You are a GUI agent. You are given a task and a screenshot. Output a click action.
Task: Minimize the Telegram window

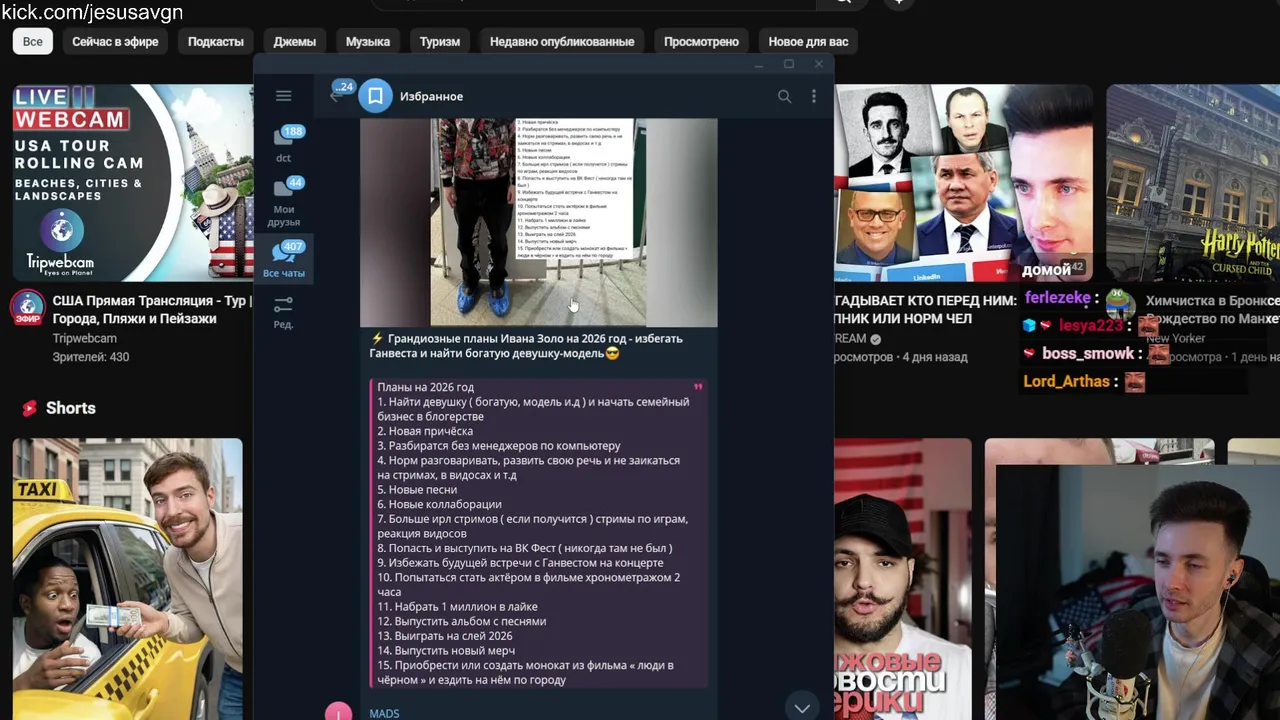coord(759,64)
